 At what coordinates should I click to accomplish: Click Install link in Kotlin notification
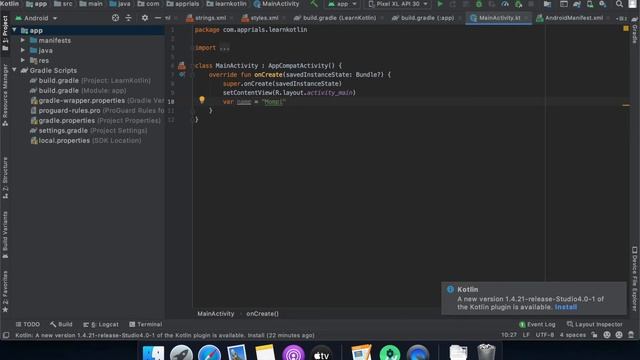click(x=566, y=307)
